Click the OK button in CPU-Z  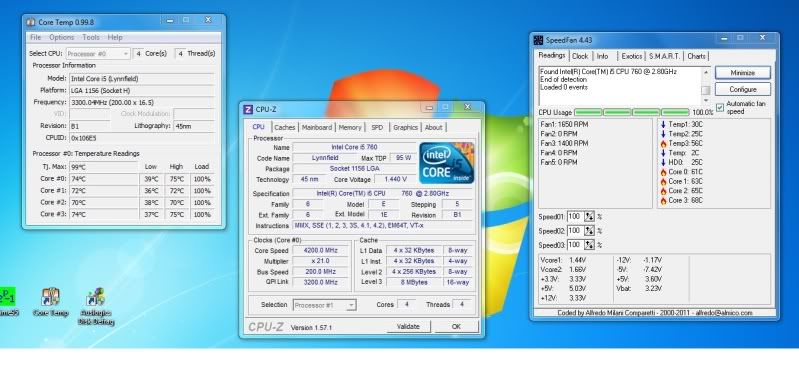456,327
